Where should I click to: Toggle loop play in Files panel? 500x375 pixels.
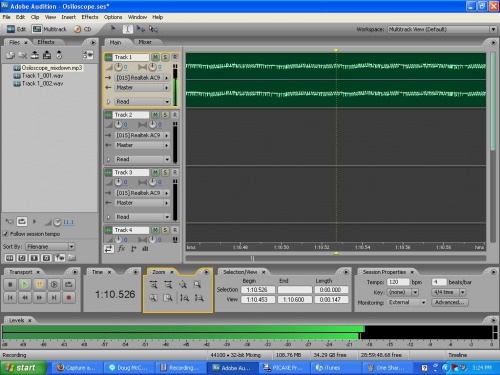pyautogui.click(x=22, y=222)
